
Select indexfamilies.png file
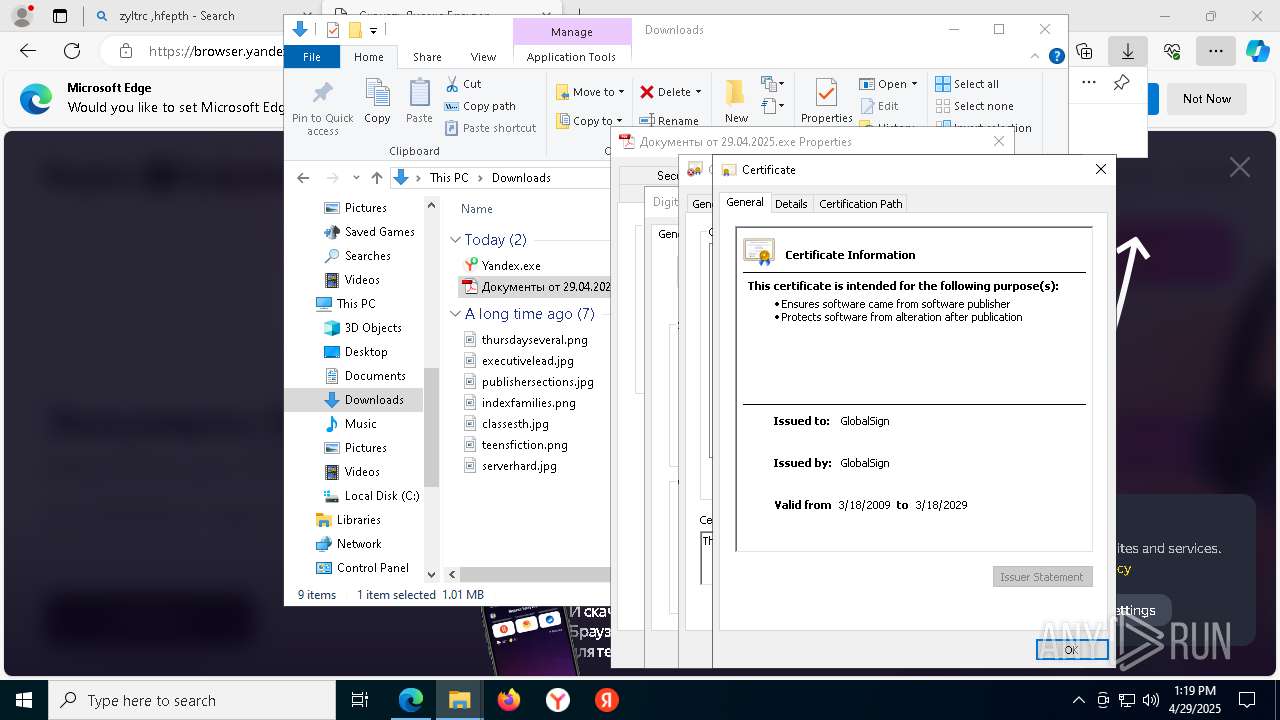point(519,402)
